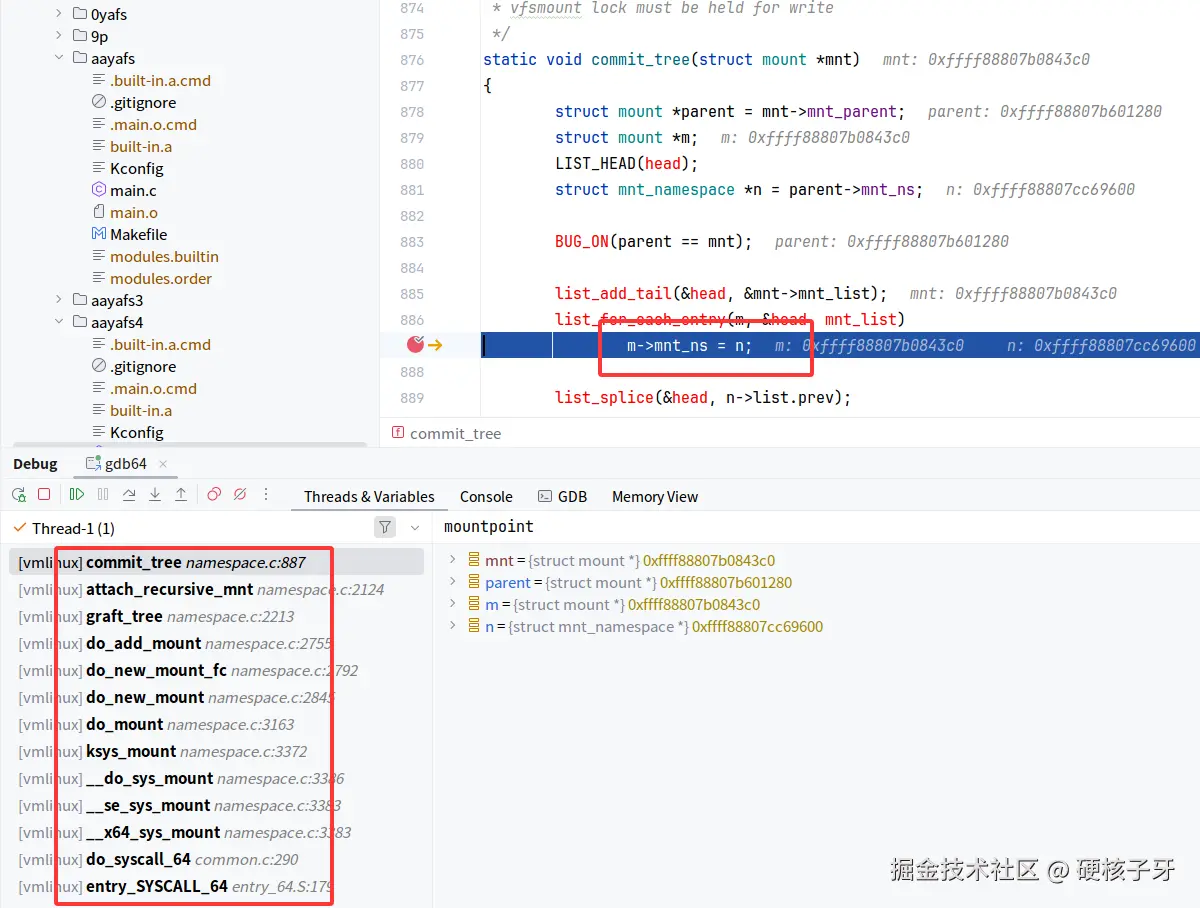Screen dimensions: 1200x908
Task: Open thread selector dropdown arrow
Action: click(x=415, y=527)
